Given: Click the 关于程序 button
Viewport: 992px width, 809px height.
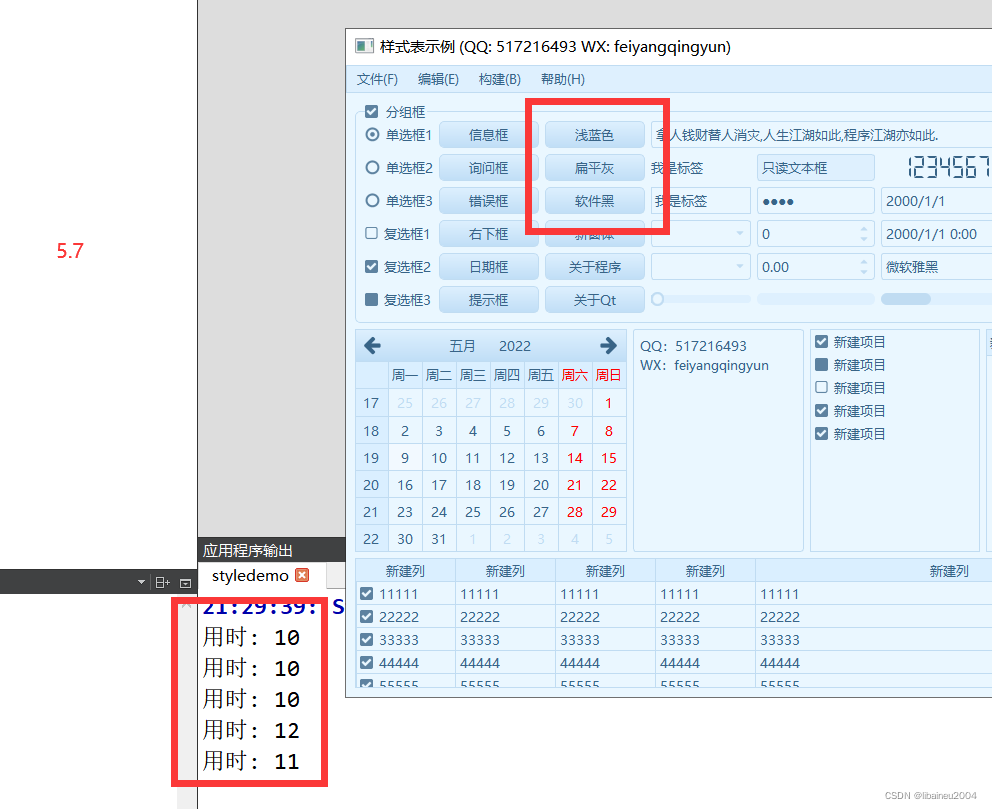Looking at the screenshot, I should point(594,266).
